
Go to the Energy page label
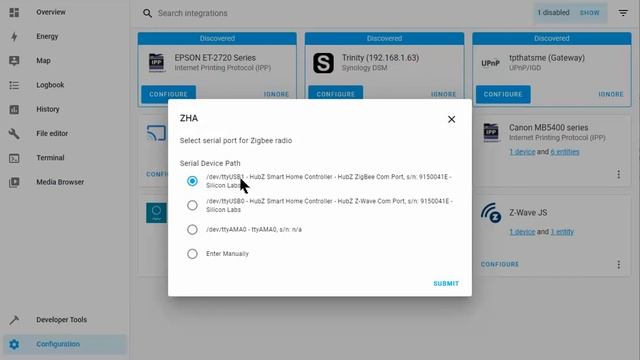[47, 36]
